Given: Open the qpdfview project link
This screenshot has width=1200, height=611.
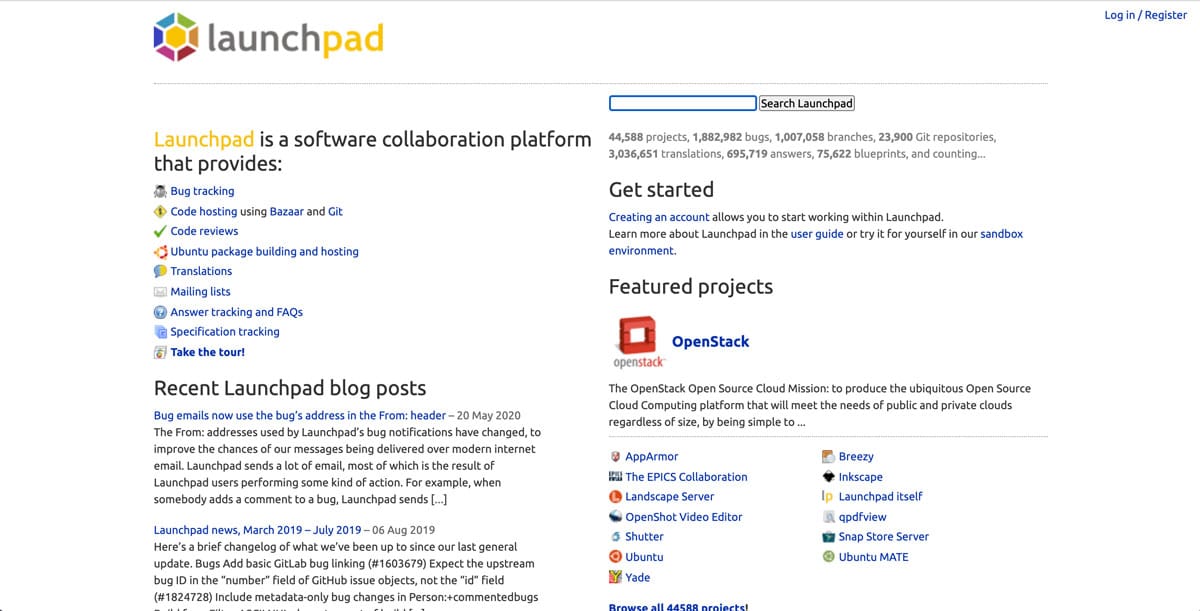Looking at the screenshot, I should [x=863, y=517].
